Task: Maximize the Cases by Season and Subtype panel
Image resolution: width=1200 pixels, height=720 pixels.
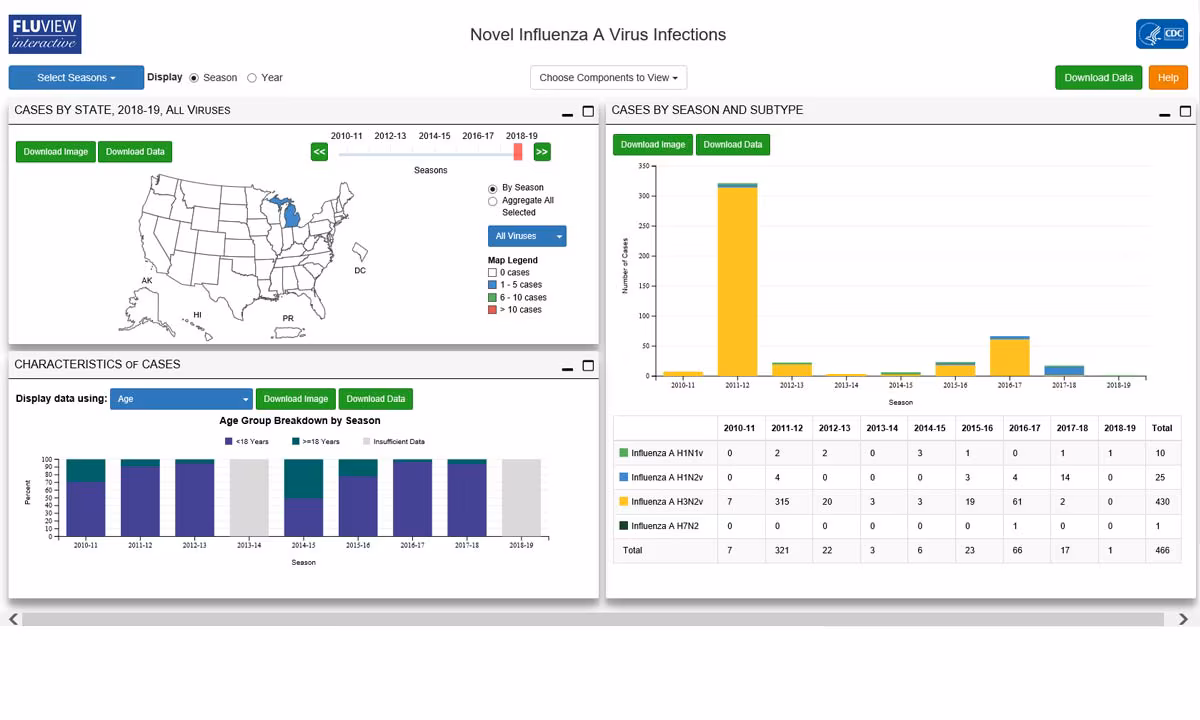Action: click(x=1186, y=112)
